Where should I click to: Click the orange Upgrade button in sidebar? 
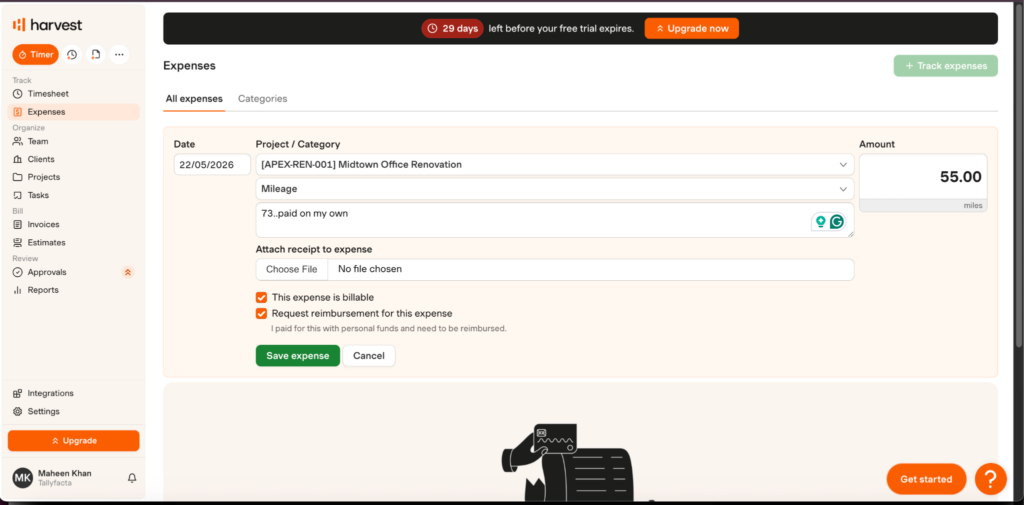tap(73, 440)
